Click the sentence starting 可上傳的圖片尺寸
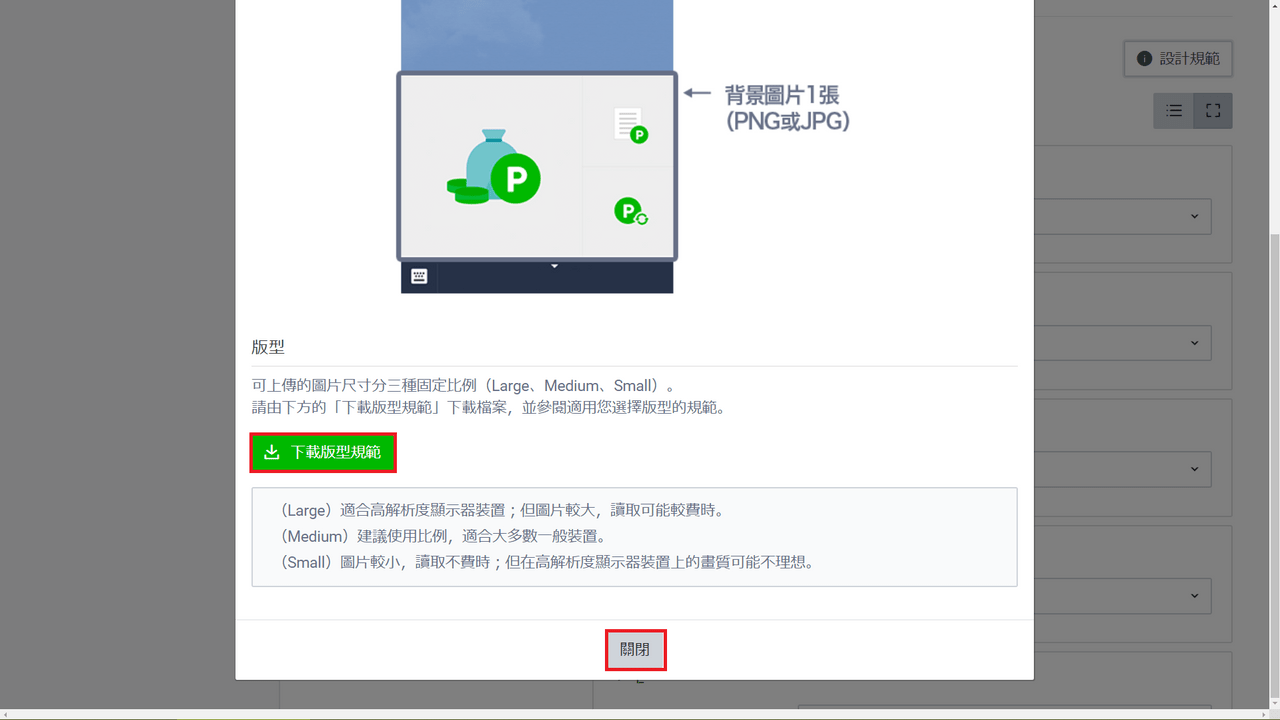Viewport: 1280px width, 720px height. coord(464,386)
